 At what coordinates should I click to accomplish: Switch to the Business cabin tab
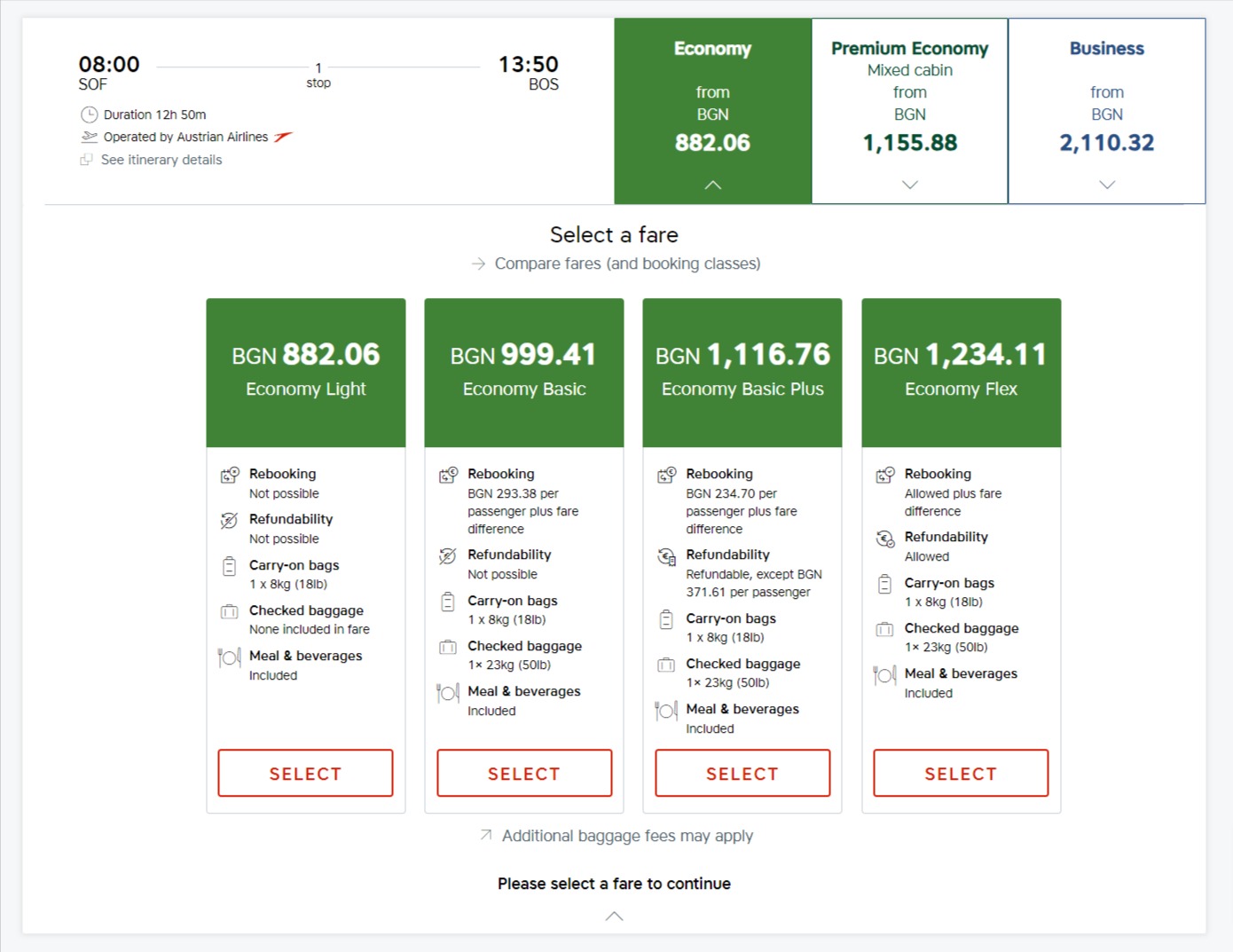(1106, 111)
